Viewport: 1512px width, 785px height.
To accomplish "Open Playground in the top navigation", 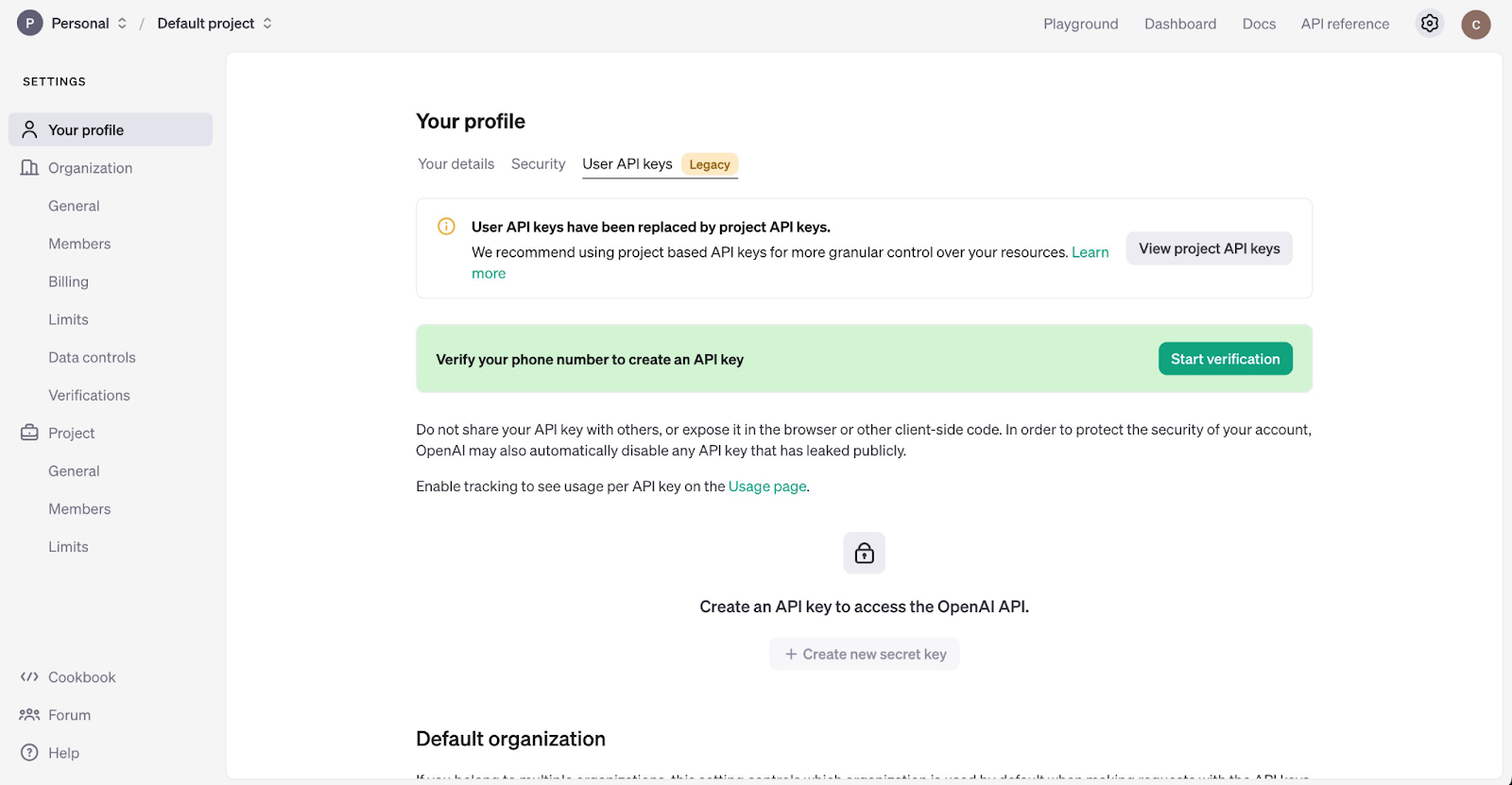I will (1081, 24).
